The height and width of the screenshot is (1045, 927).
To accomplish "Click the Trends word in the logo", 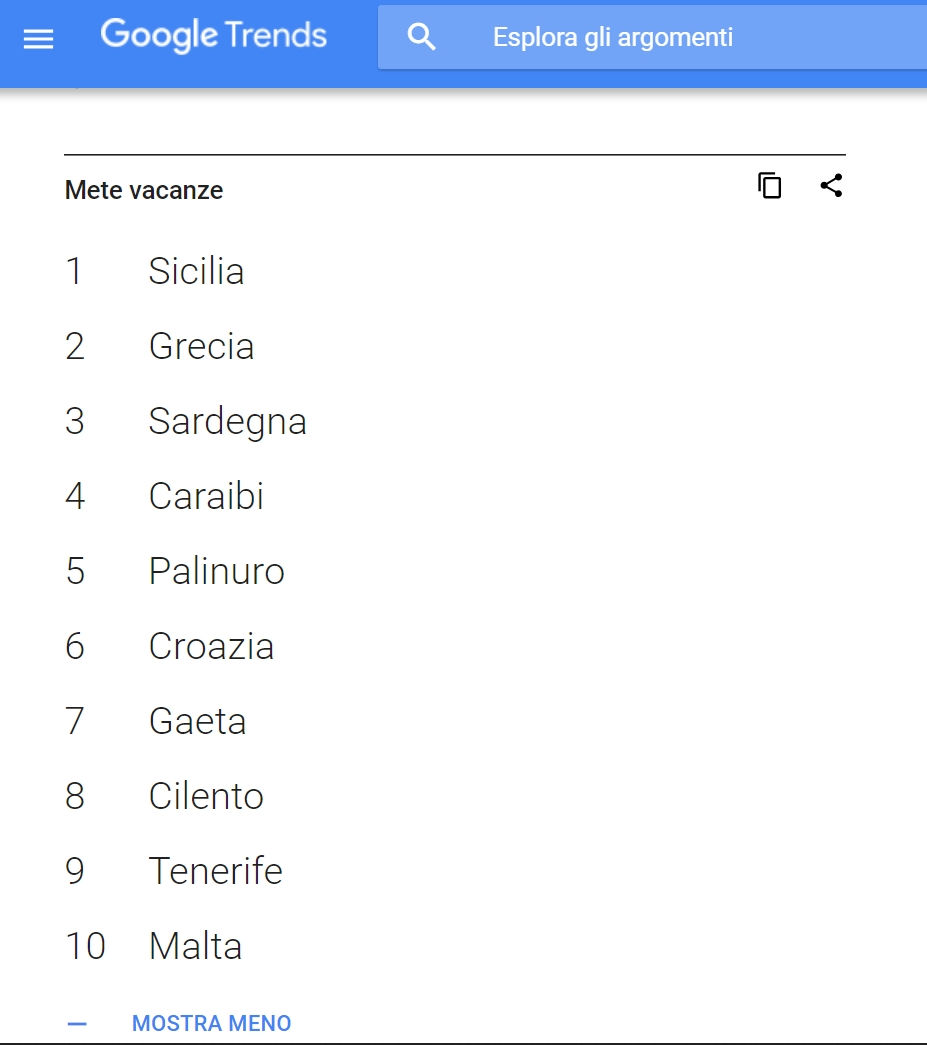I will pos(275,35).
